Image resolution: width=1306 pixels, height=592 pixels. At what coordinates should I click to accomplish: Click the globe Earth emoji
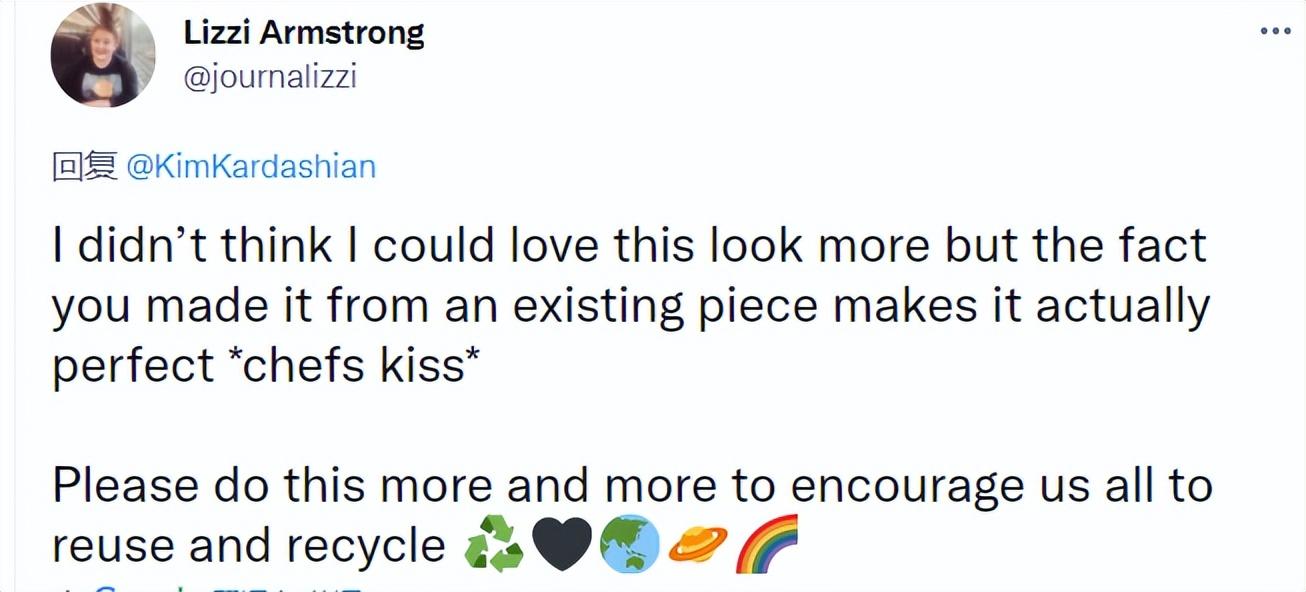pos(629,546)
